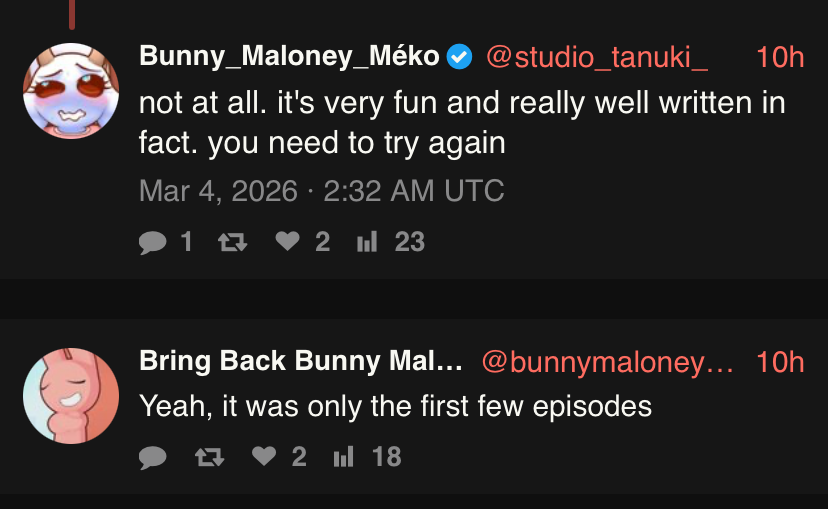The height and width of the screenshot is (509, 828).
Task: Visit the @bunnymaloney… handle link
Action: 607,362
